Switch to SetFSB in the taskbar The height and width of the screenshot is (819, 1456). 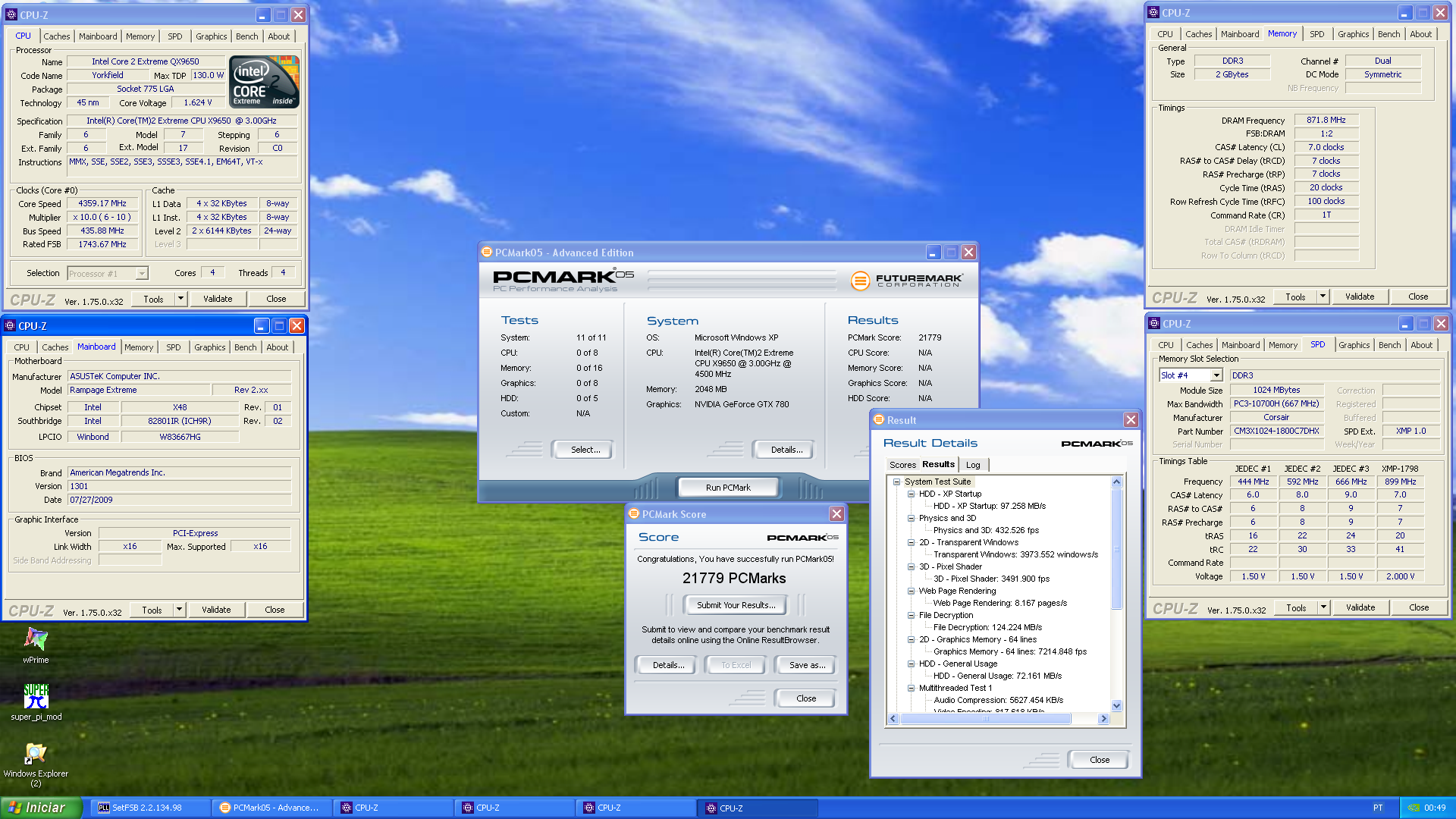point(150,808)
